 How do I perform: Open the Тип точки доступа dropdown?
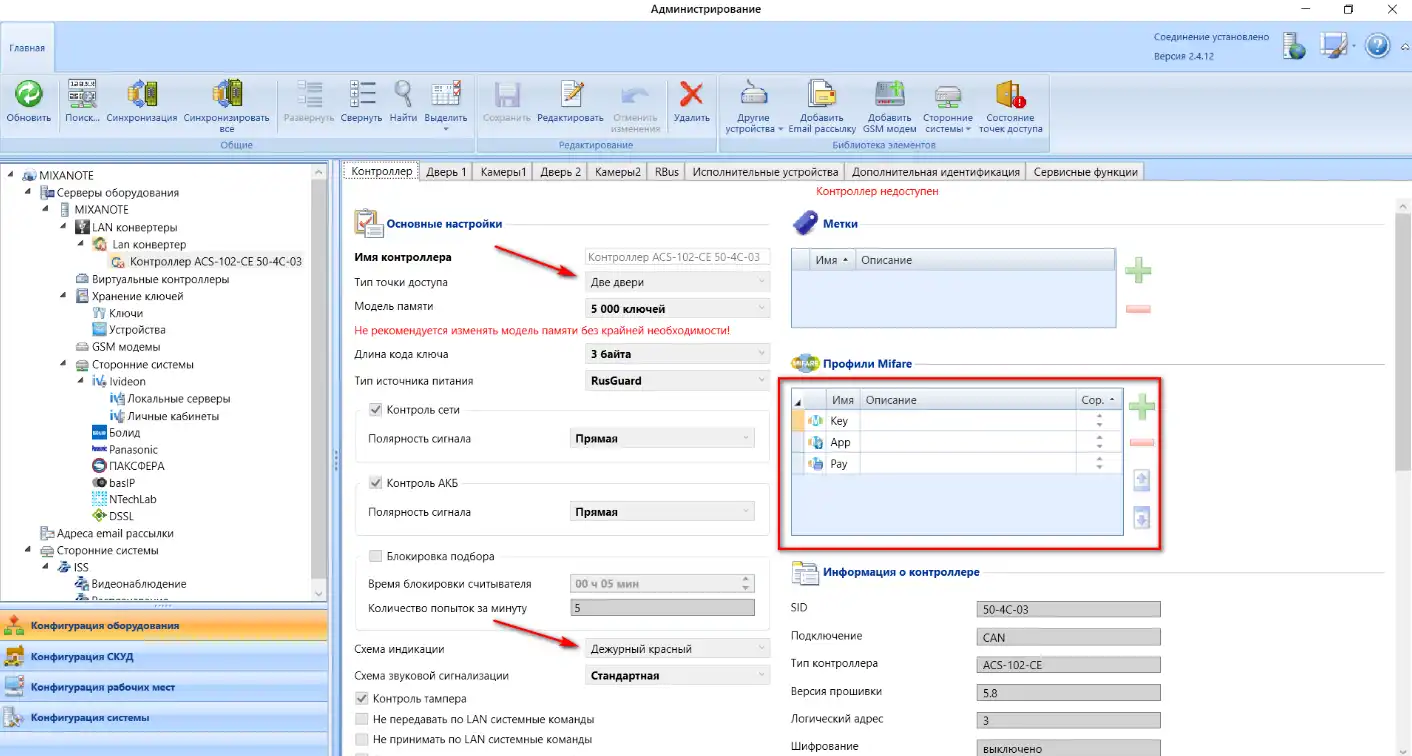coord(676,282)
